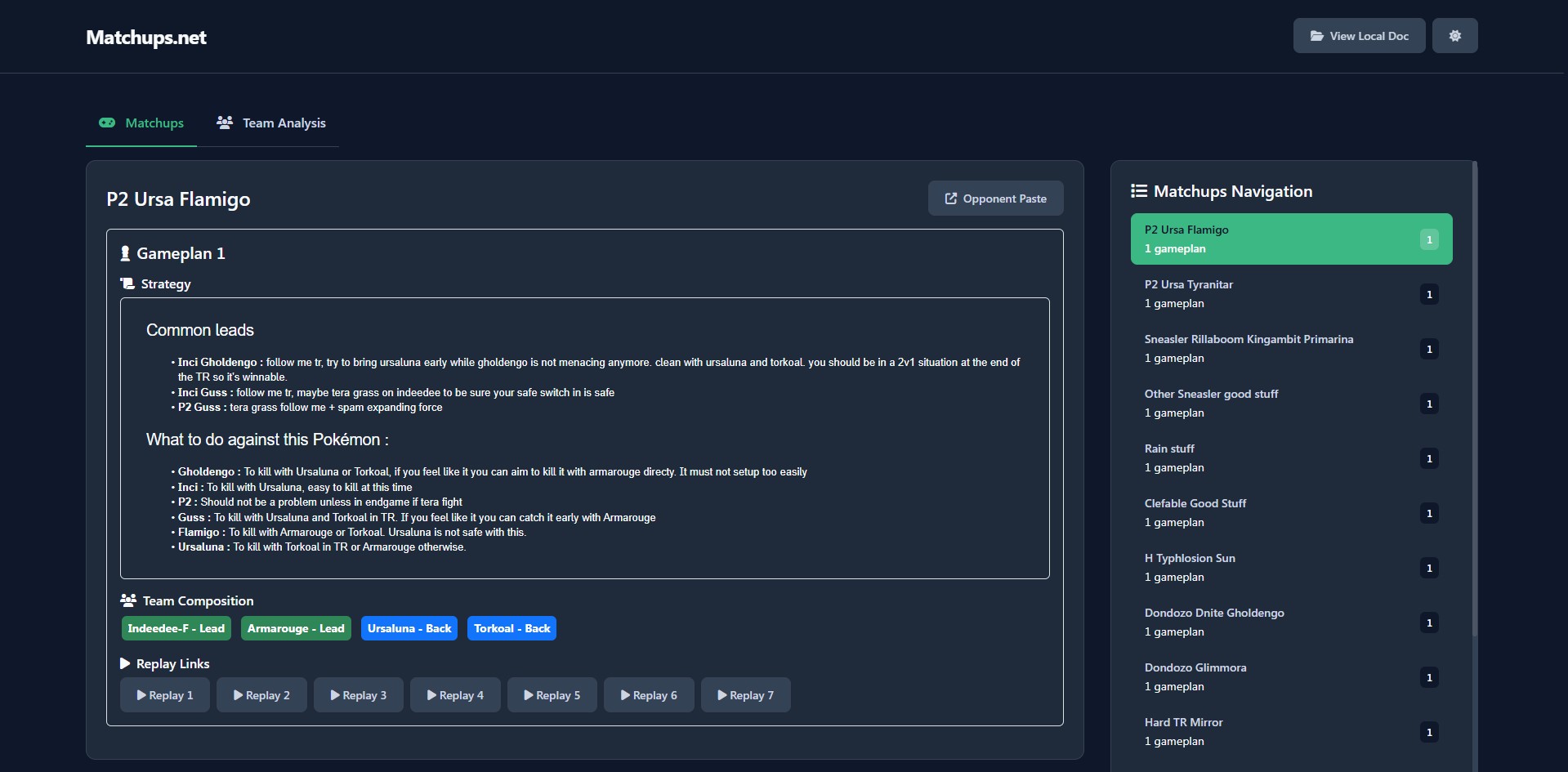The image size is (1568, 772).
Task: Open Replay 2
Action: pos(261,695)
